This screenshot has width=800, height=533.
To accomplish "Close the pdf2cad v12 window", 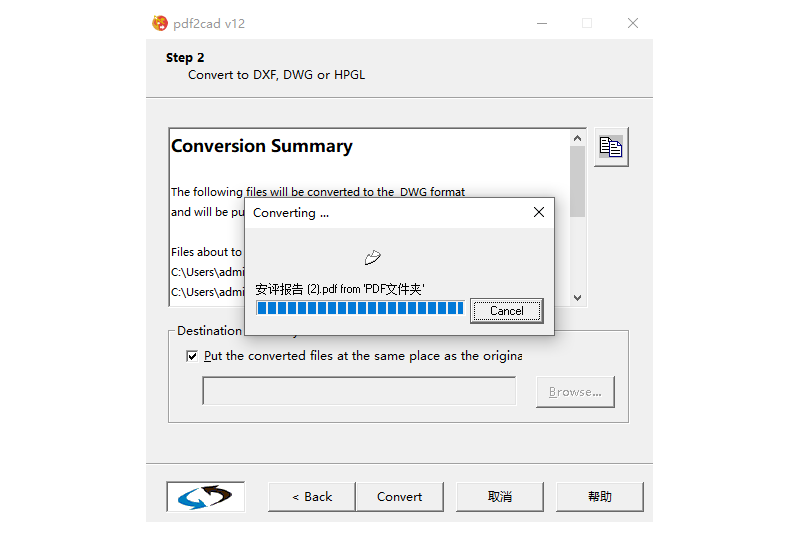I will (x=633, y=23).
